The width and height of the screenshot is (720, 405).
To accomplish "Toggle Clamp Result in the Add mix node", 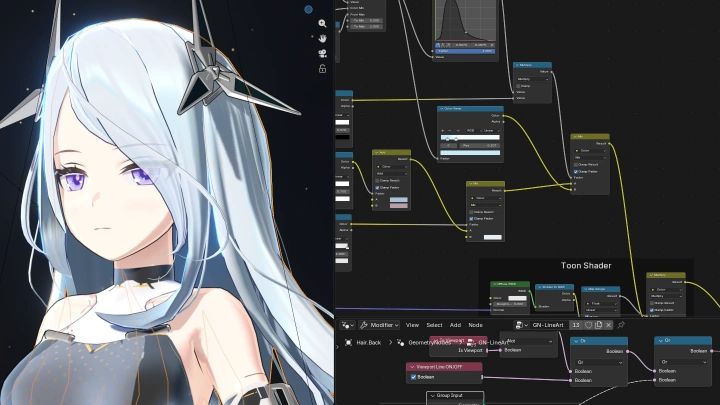I will pyautogui.click(x=377, y=181).
